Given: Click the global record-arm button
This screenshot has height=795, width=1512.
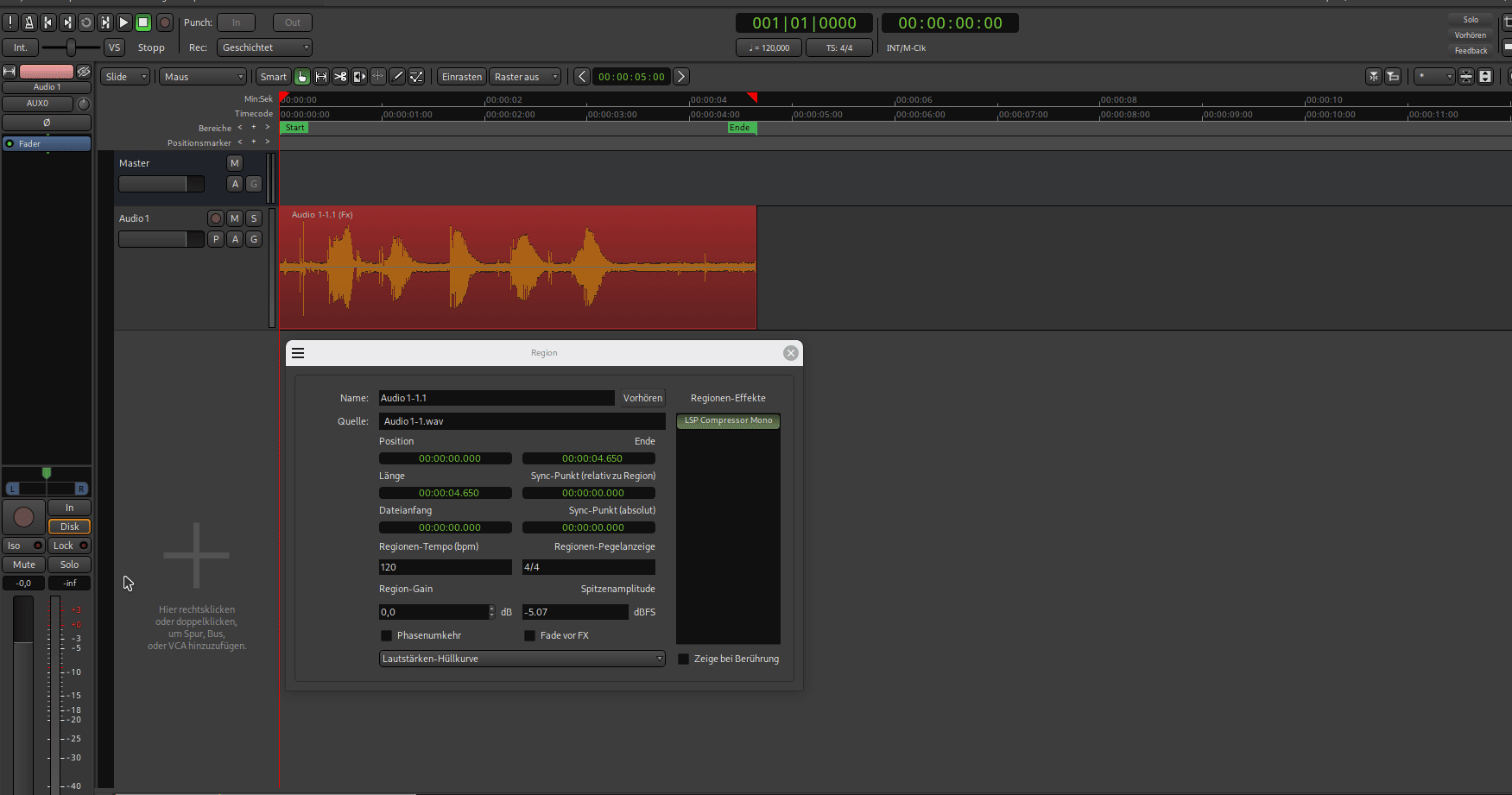Looking at the screenshot, I should pos(164,22).
